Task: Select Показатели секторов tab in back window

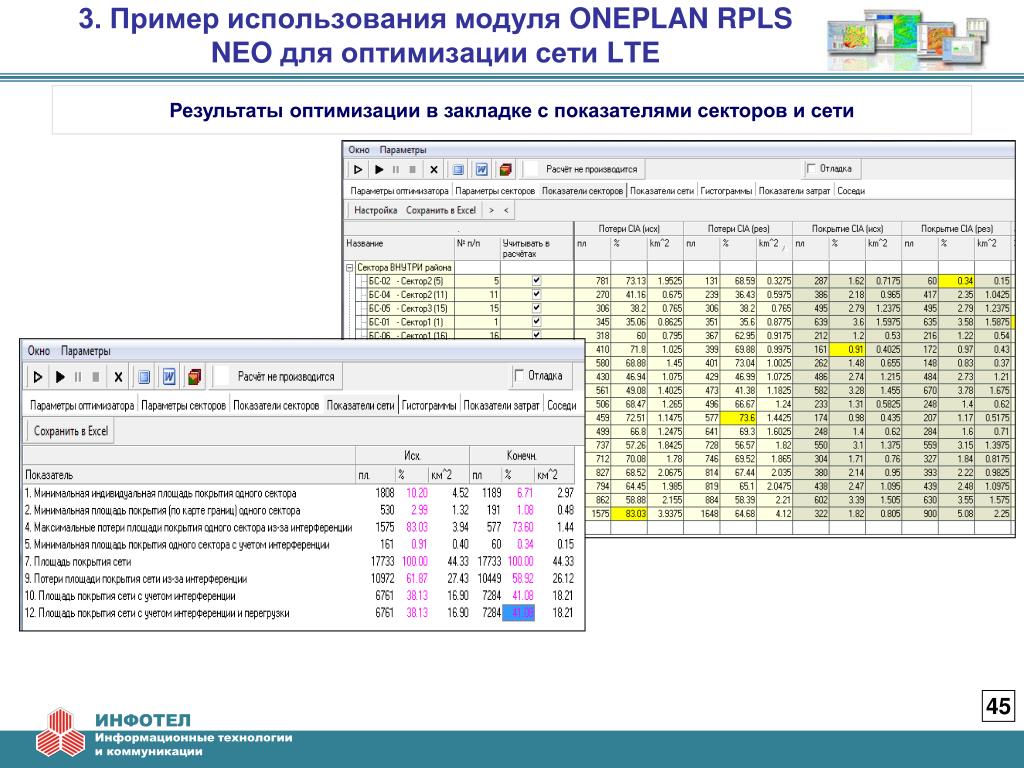Action: pyautogui.click(x=583, y=191)
